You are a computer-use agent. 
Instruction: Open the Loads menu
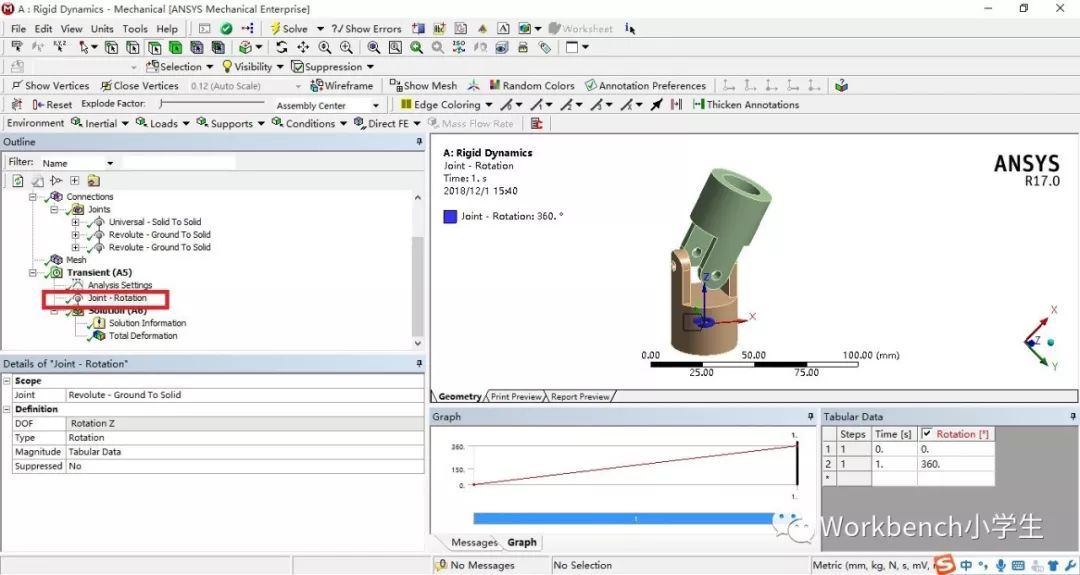pyautogui.click(x=163, y=123)
